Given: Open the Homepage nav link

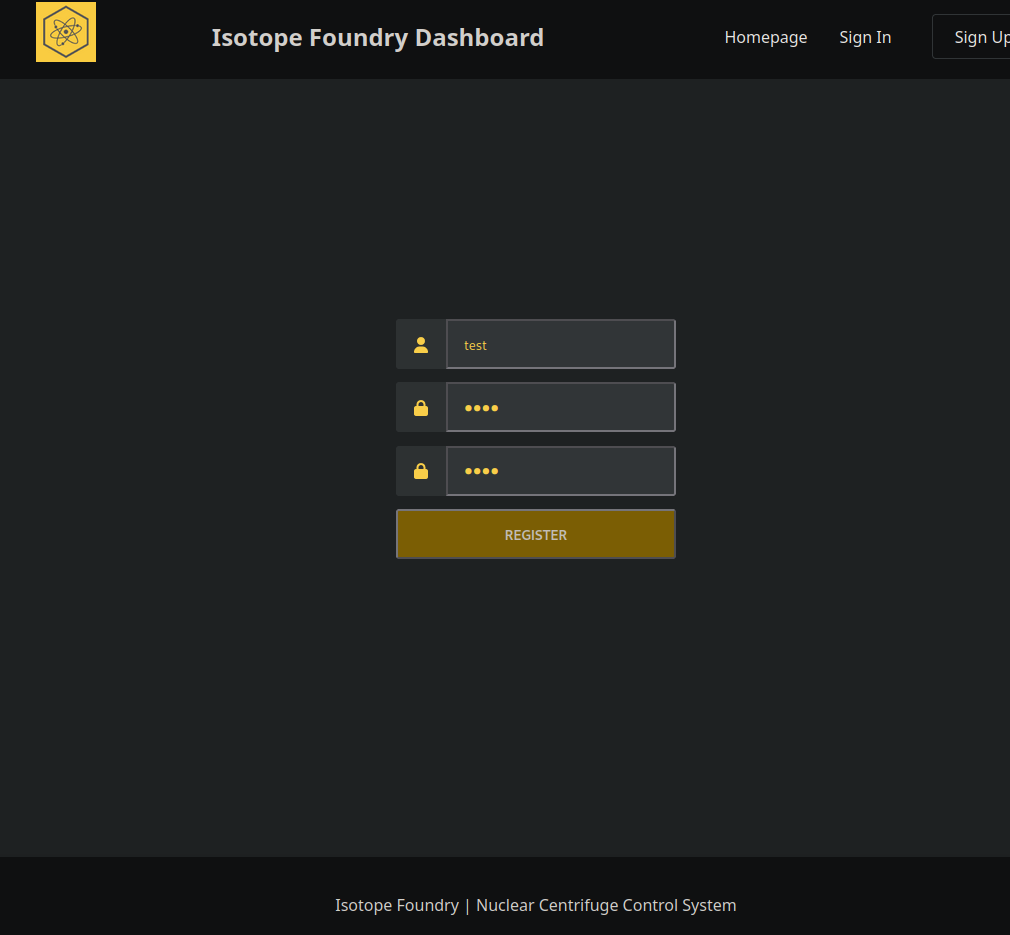Looking at the screenshot, I should (x=765, y=37).
